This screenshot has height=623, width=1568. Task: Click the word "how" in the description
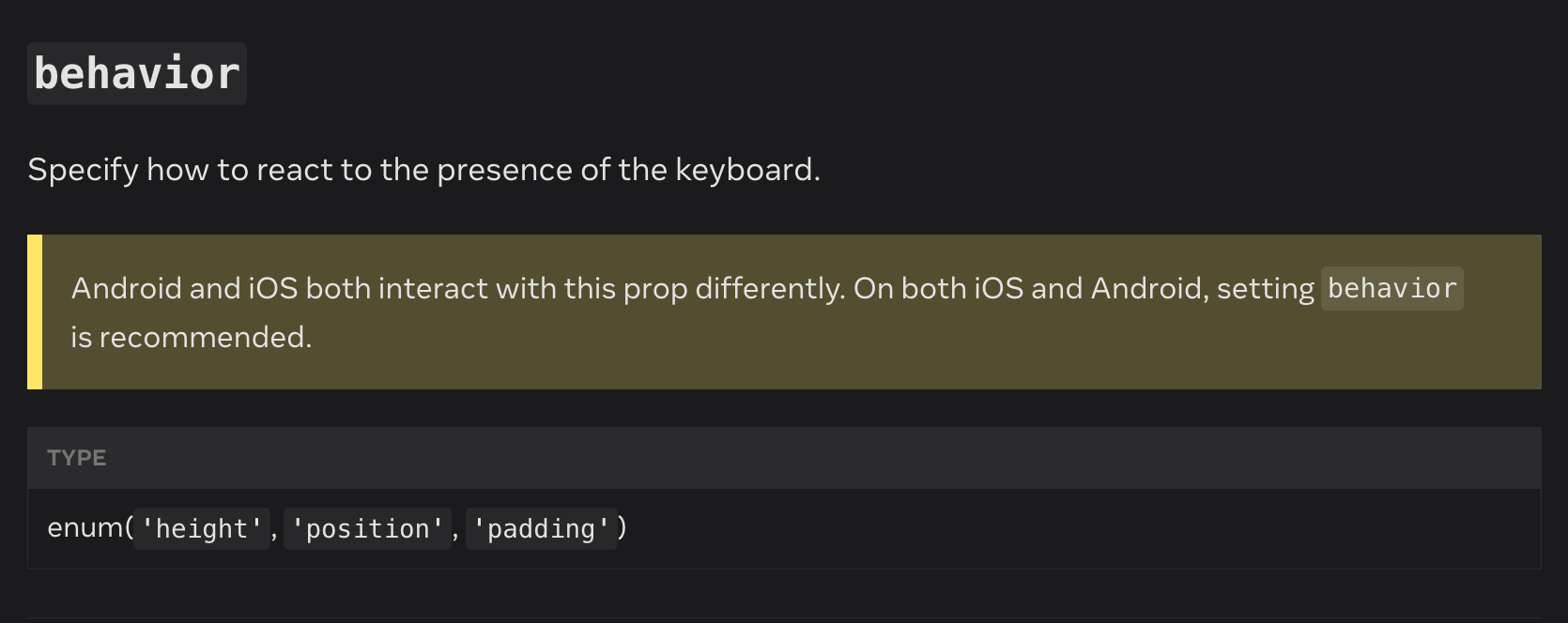pos(177,170)
